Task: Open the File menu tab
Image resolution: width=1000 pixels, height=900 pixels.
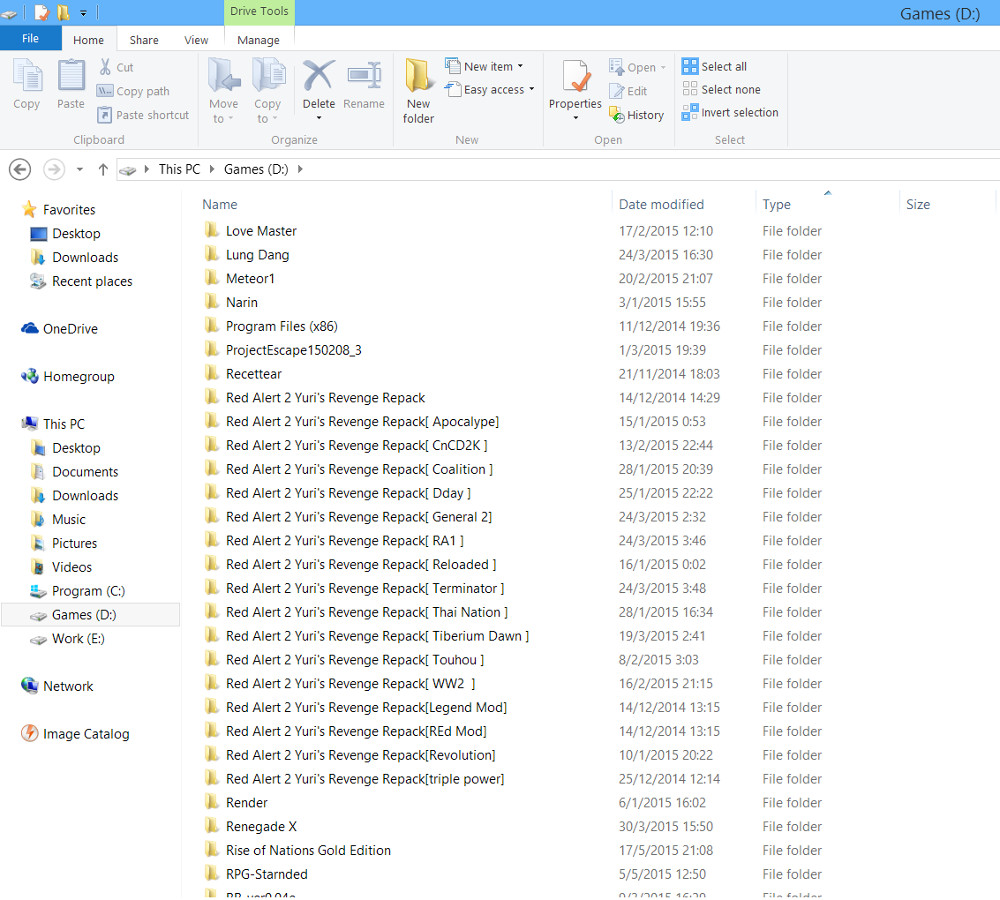Action: coord(31,38)
